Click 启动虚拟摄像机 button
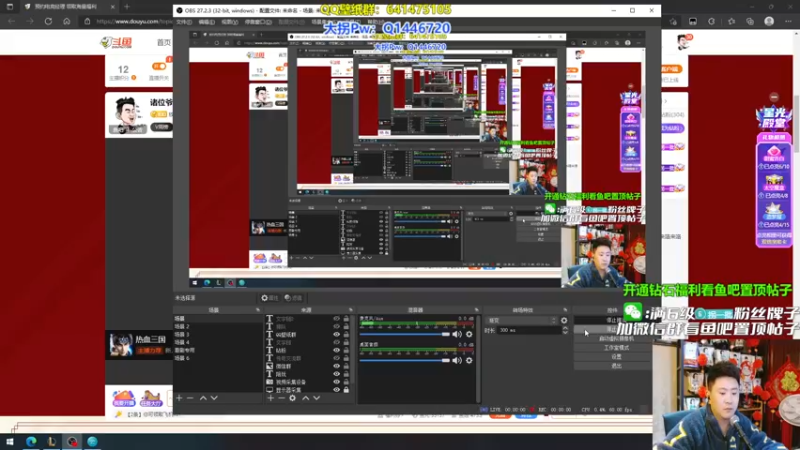The height and width of the screenshot is (450, 800). [x=616, y=338]
